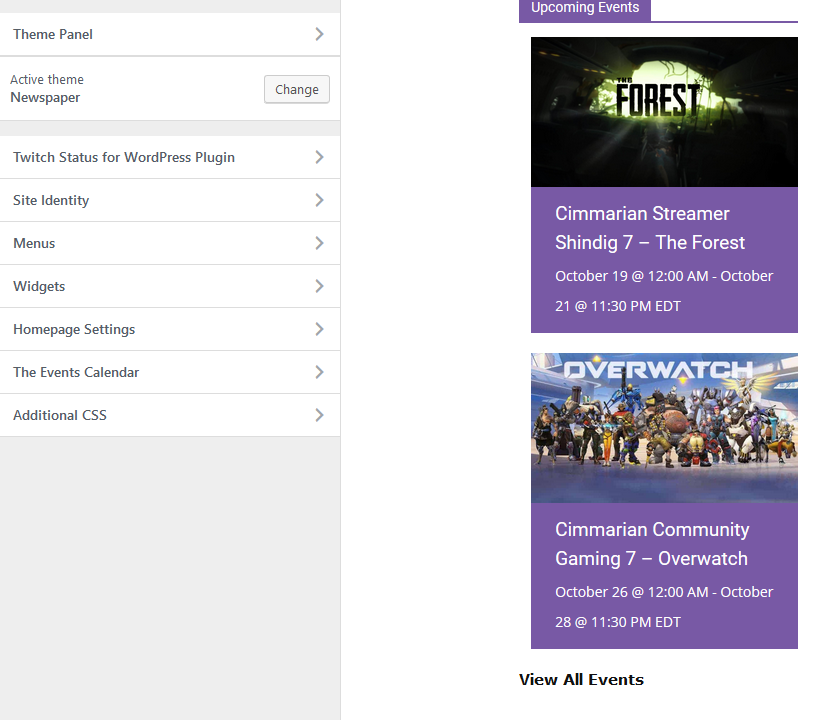Screen dimensions: 823x720
Task: Expand The Events Calendar chevron
Action: (x=319, y=372)
